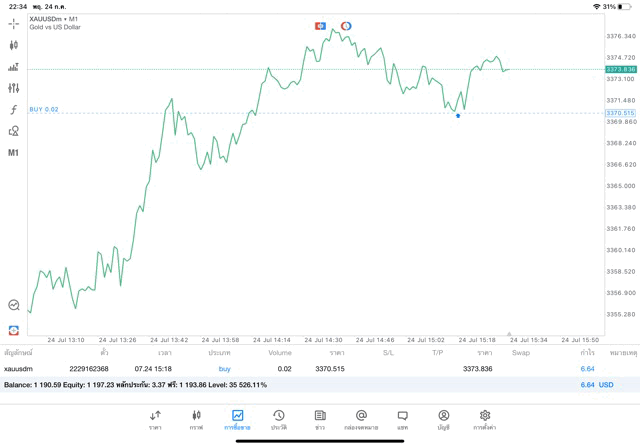Open chart settings sliders icon
Viewport: 640px width, 447px height.
pos(13,88)
